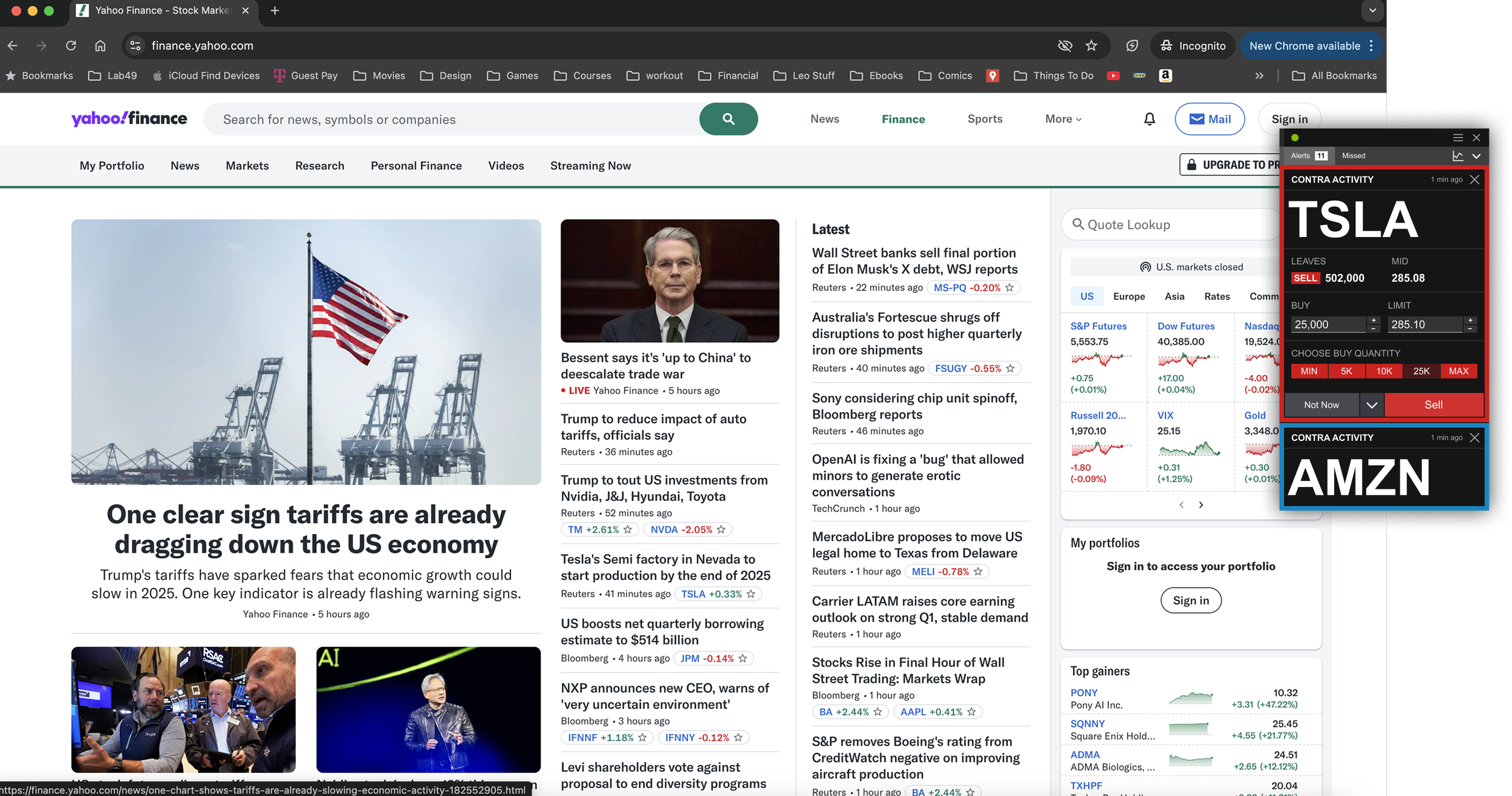Image resolution: width=1512 pixels, height=796 pixels.
Task: Select the 10K buy quantity option
Action: pyautogui.click(x=1384, y=371)
